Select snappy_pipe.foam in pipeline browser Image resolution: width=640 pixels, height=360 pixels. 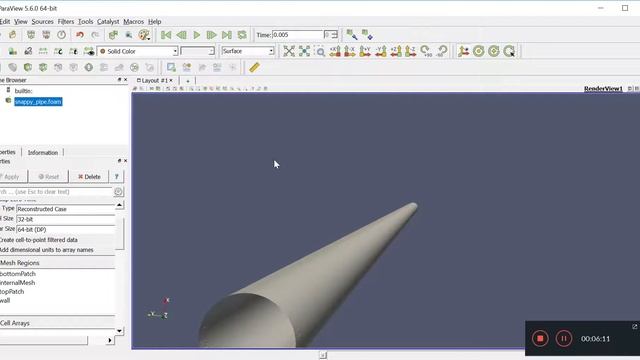[x=38, y=102]
